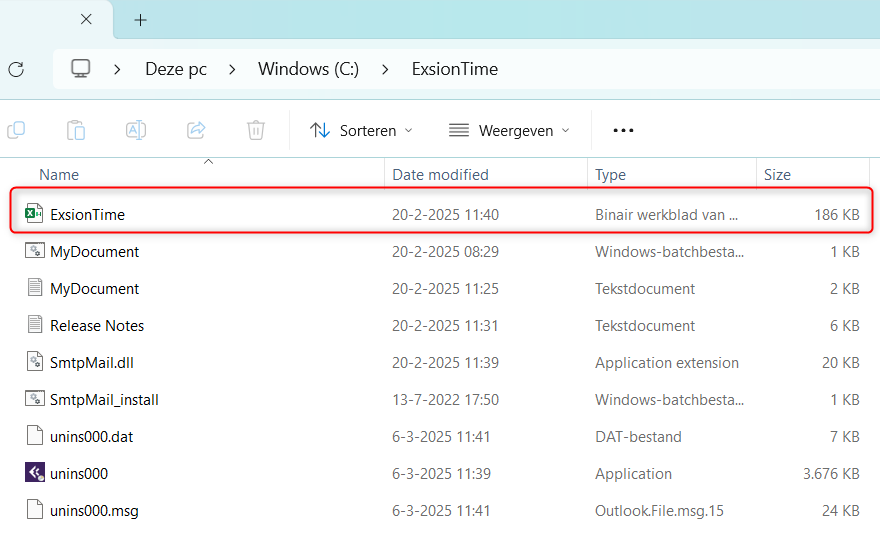Click the purple unins000 application icon
This screenshot has height=556, width=880.
click(x=34, y=473)
